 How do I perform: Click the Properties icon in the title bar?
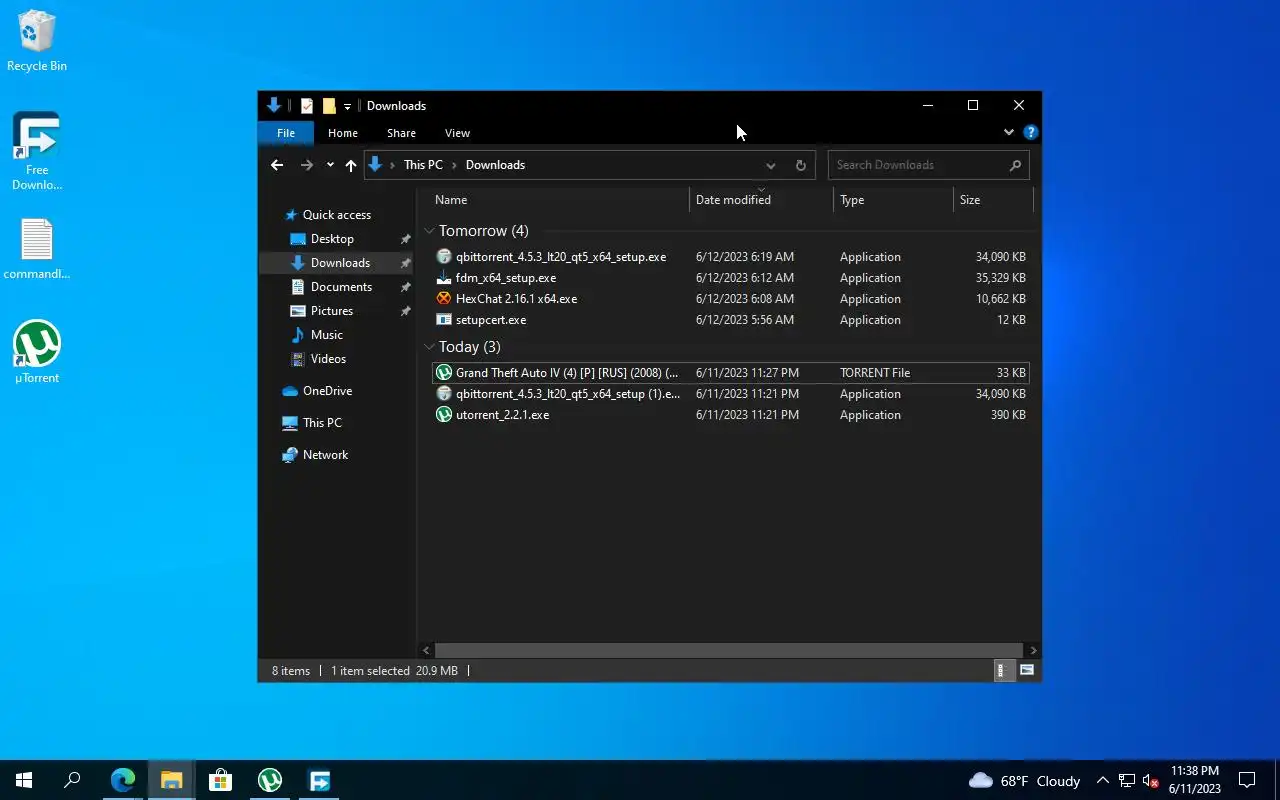click(307, 106)
